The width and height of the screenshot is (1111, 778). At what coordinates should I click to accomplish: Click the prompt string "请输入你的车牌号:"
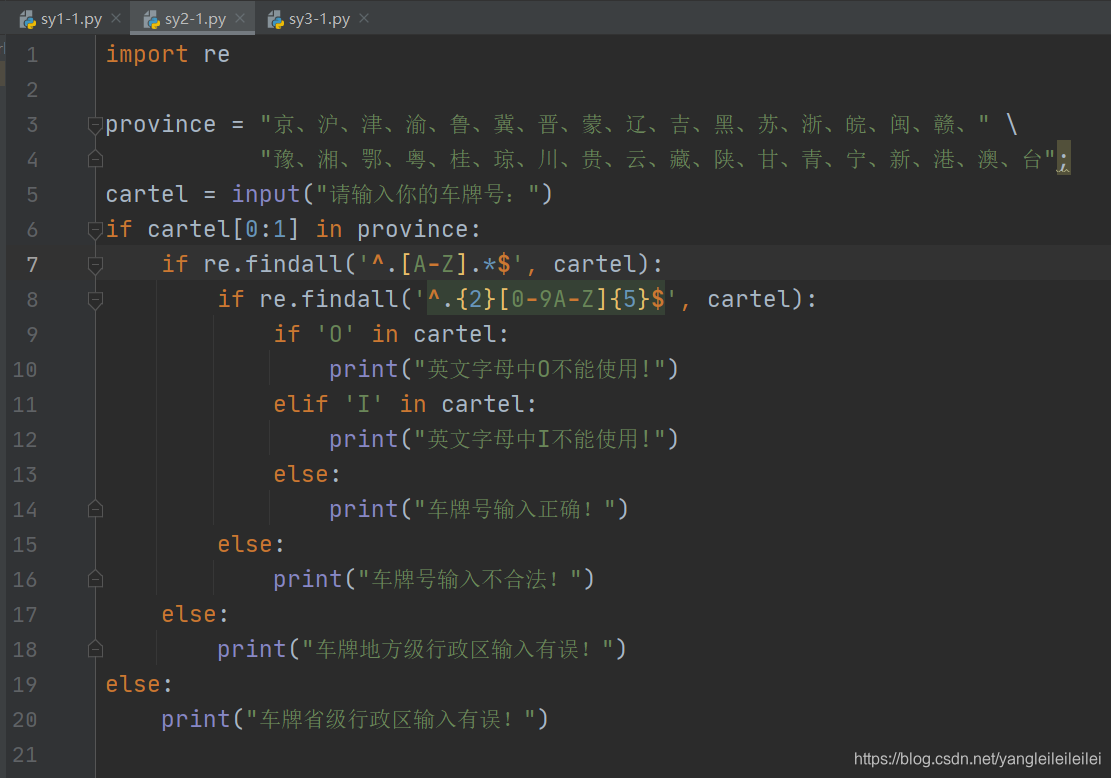pos(428,194)
